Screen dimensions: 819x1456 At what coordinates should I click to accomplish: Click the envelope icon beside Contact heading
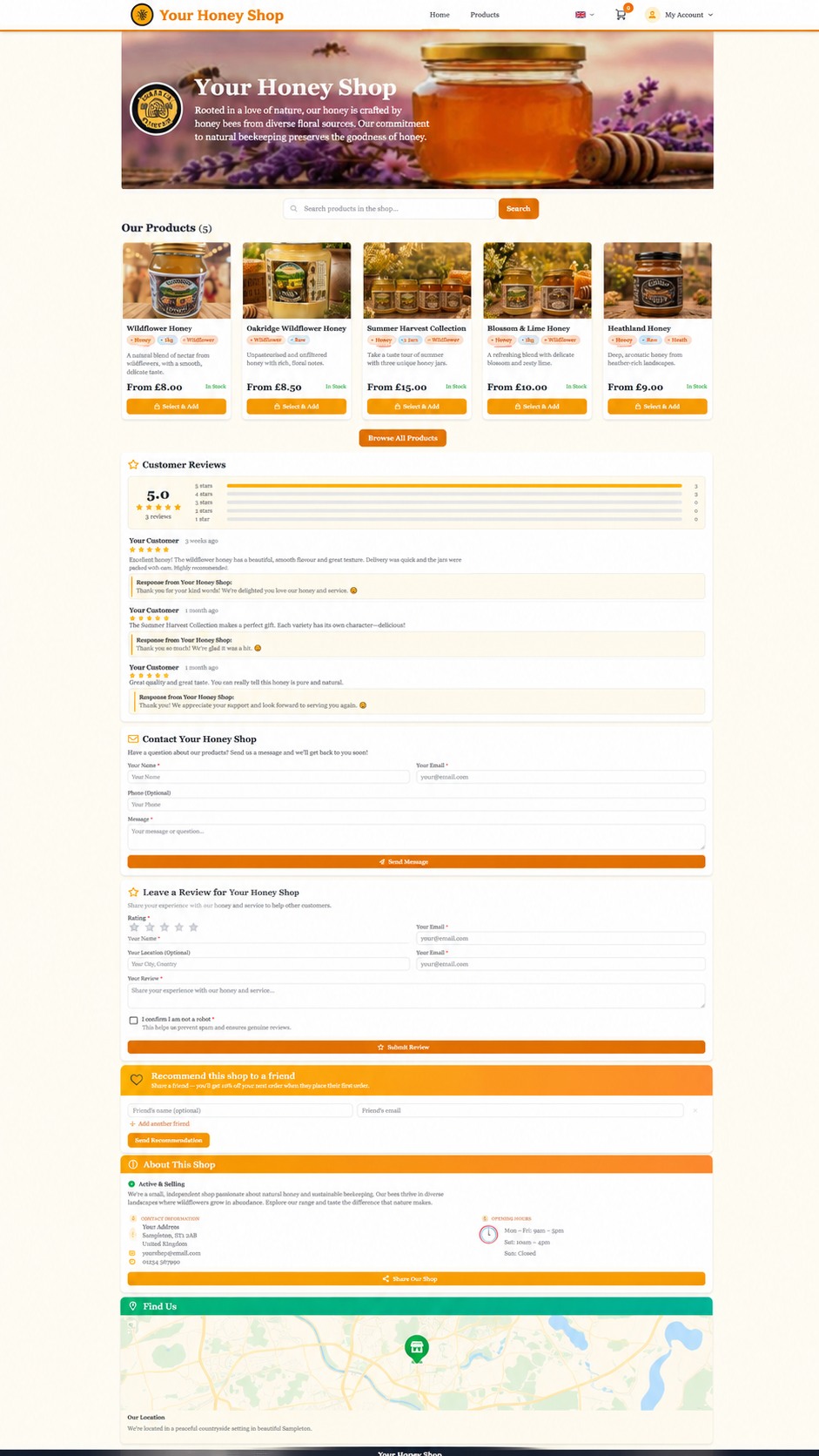click(x=133, y=739)
